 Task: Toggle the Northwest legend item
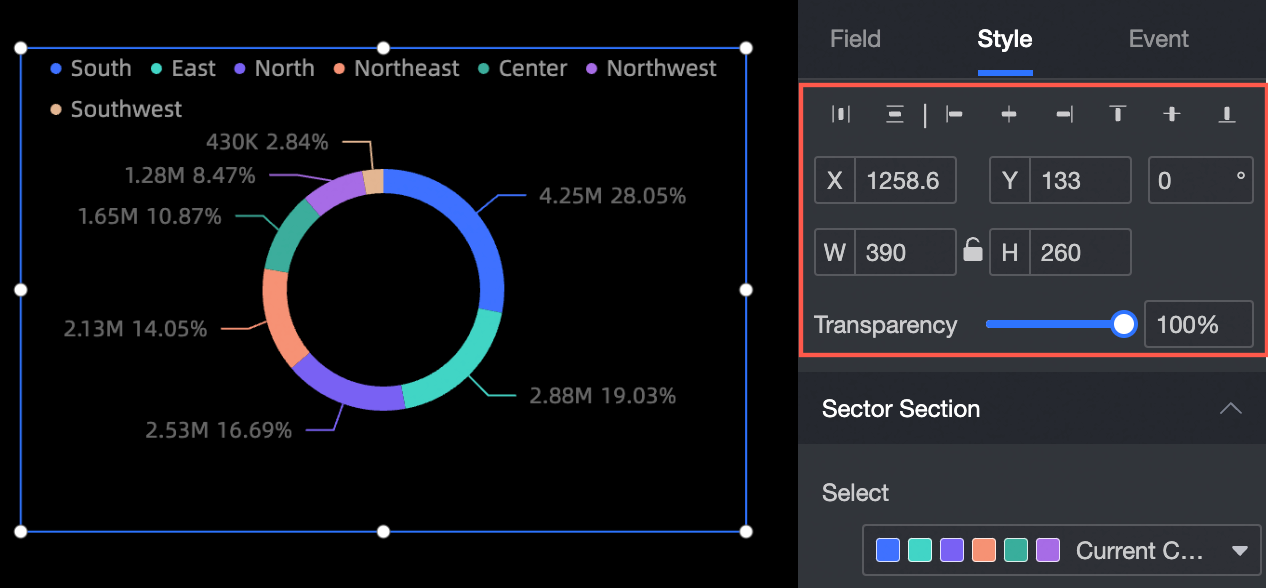[651, 68]
